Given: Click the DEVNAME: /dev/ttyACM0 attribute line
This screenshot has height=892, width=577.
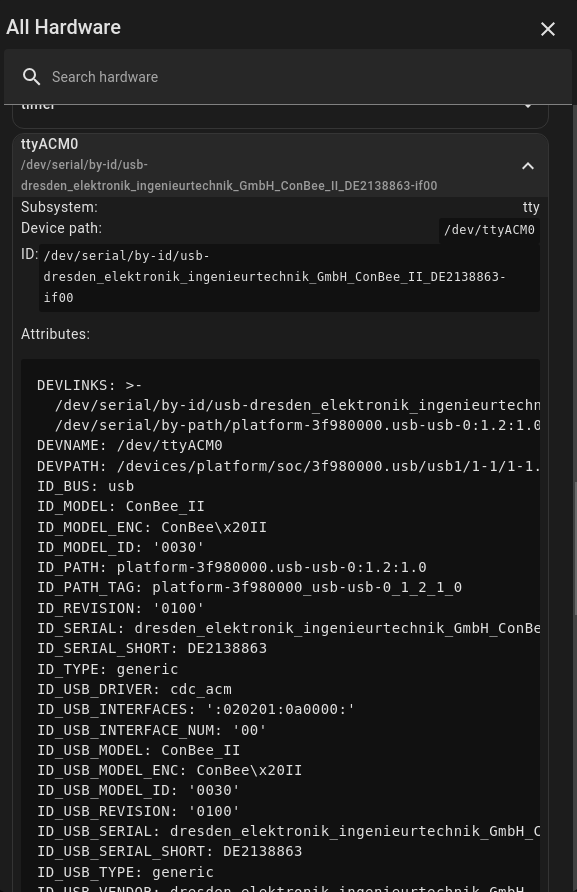Looking at the screenshot, I should pyautogui.click(x=130, y=445).
